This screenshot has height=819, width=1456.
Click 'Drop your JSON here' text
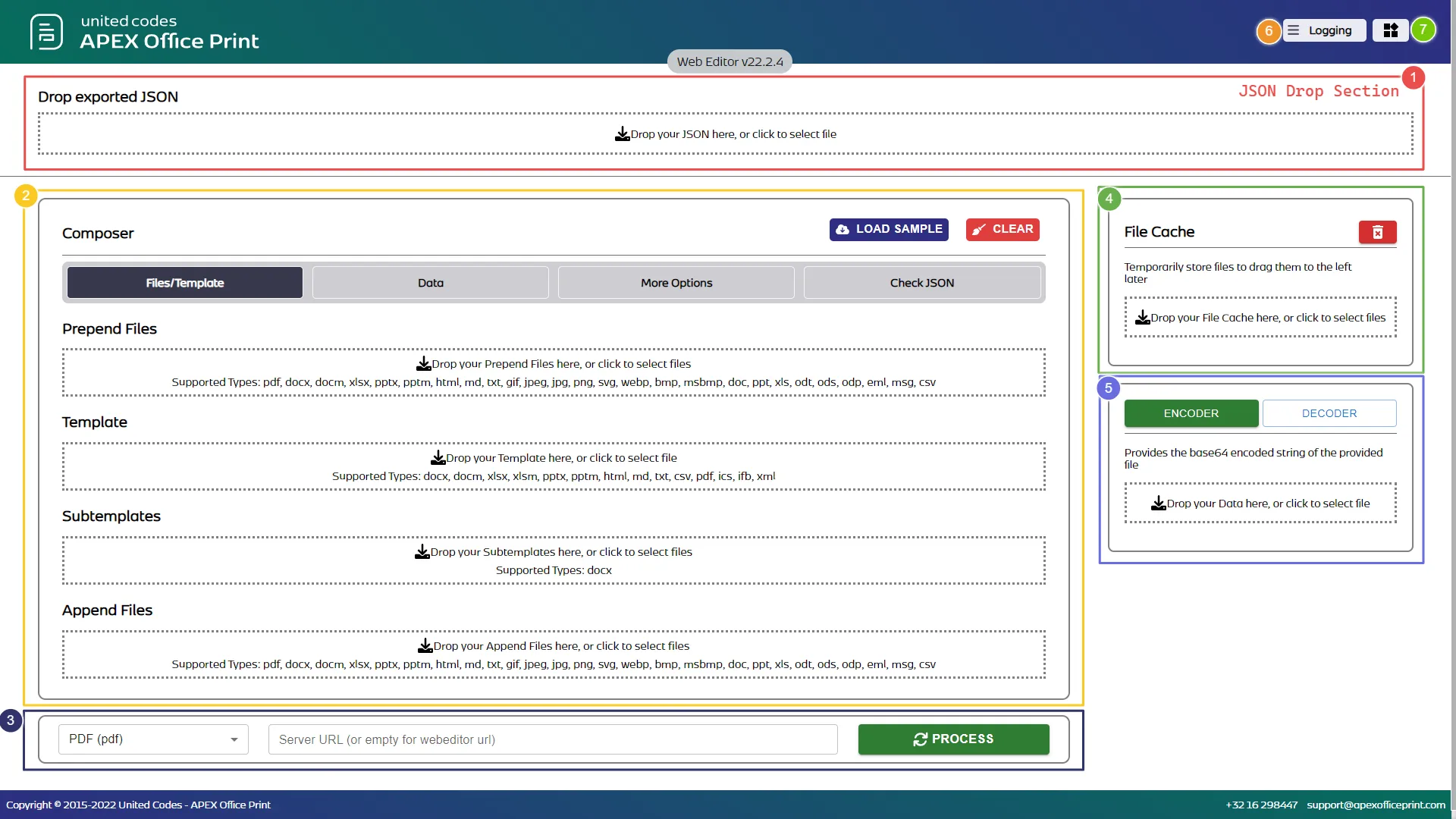pyautogui.click(x=733, y=134)
